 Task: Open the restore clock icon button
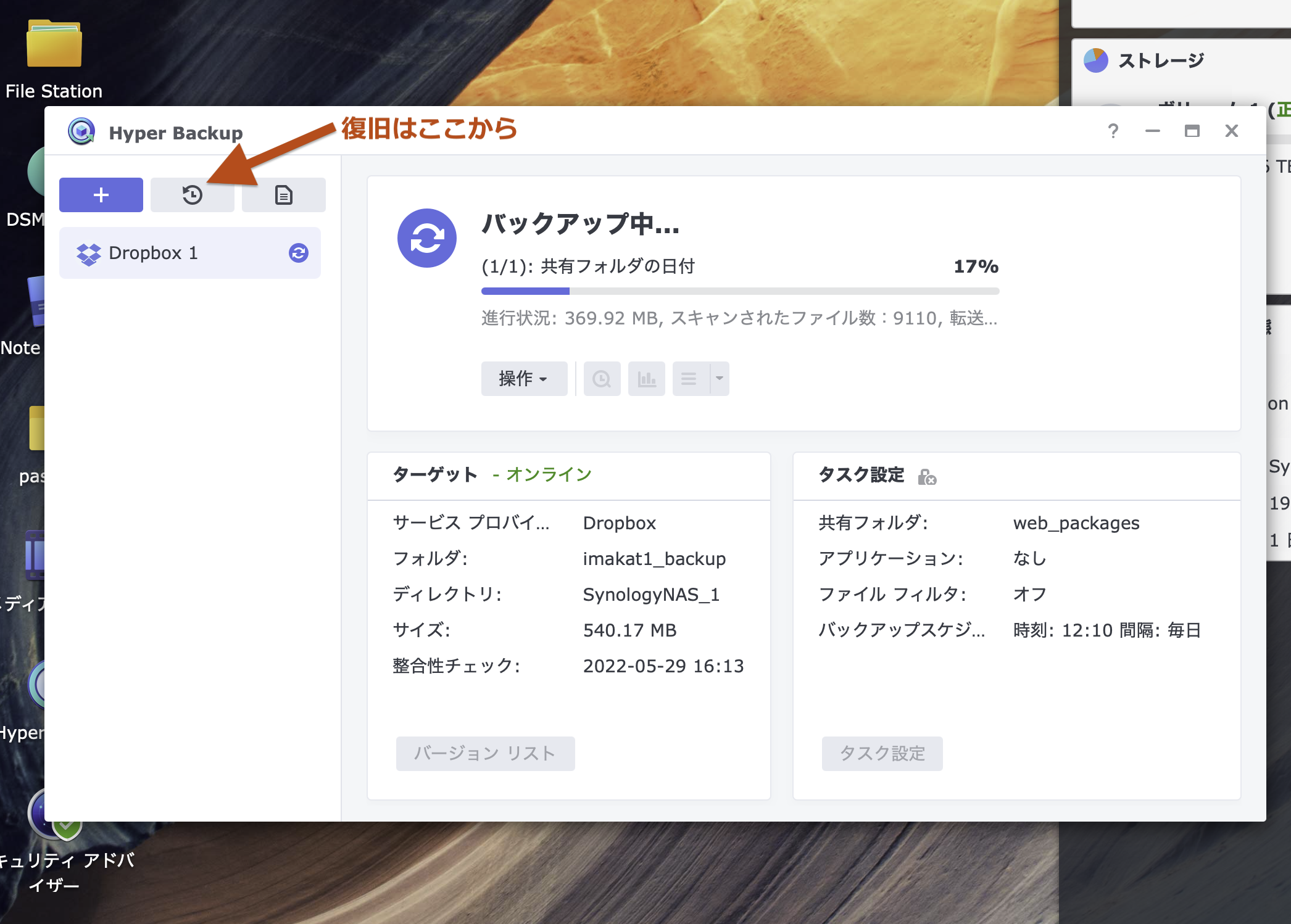(192, 195)
